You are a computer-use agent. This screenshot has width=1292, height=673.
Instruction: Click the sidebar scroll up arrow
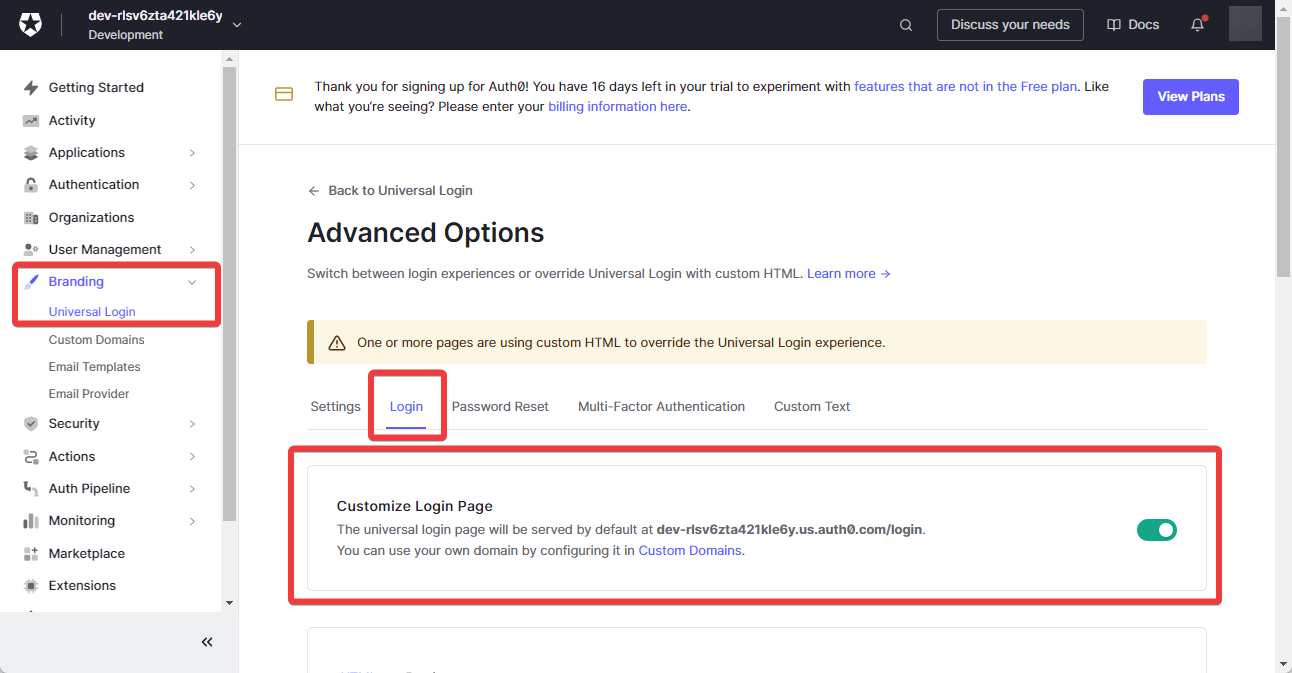click(229, 57)
